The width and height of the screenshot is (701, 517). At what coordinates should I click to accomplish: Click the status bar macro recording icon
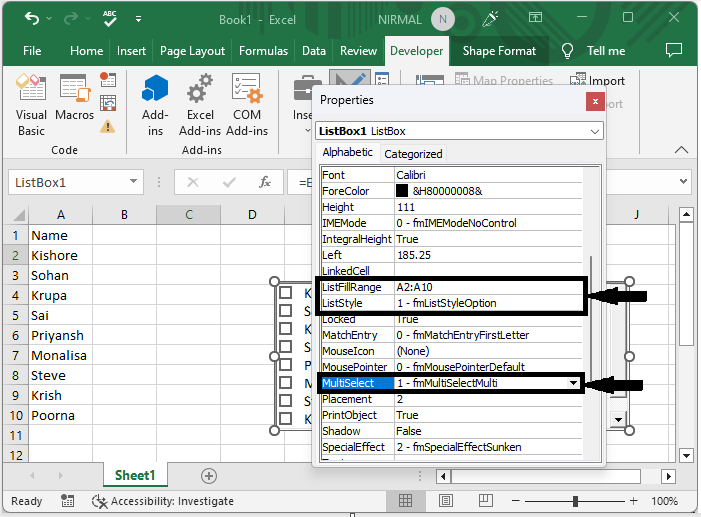(x=68, y=501)
